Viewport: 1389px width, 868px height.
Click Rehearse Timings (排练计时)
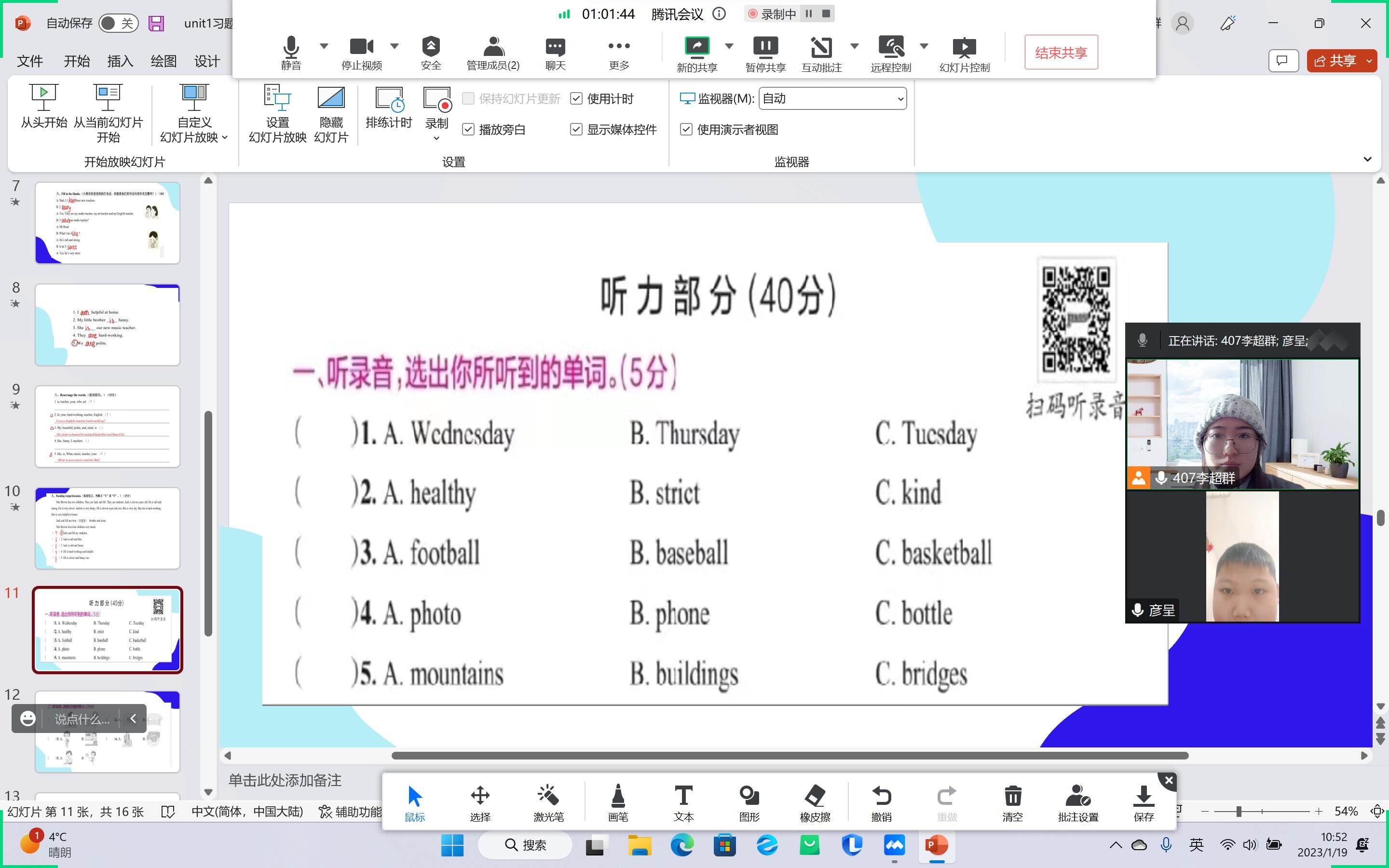(389, 108)
